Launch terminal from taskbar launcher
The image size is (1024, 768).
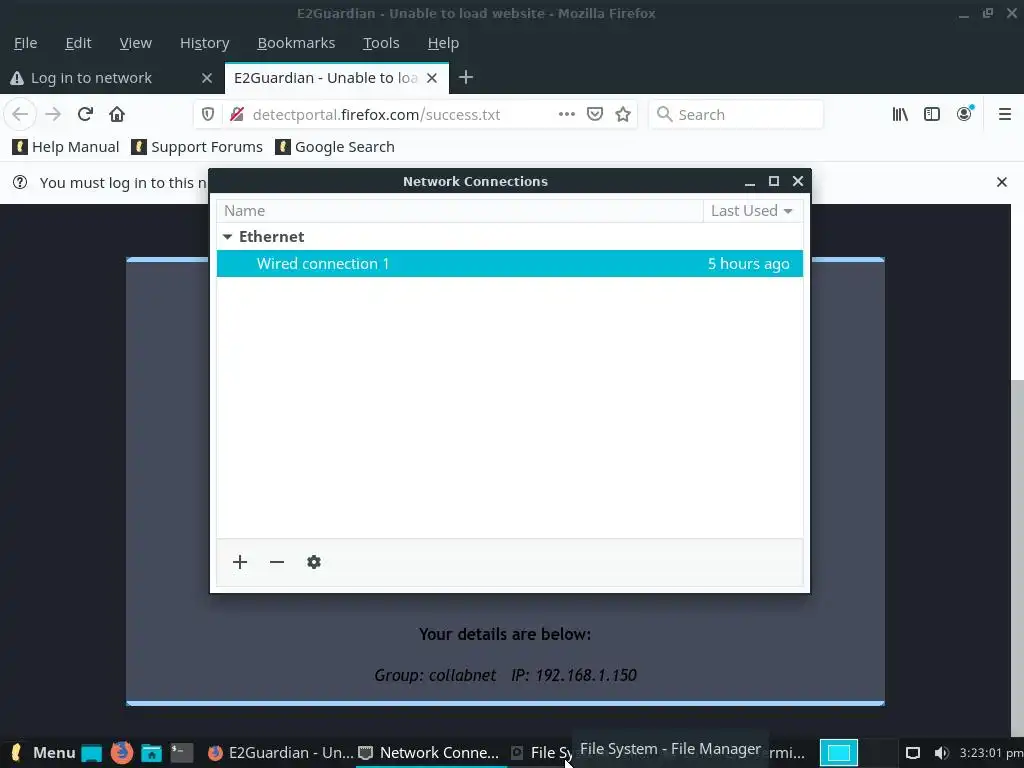tap(182, 753)
